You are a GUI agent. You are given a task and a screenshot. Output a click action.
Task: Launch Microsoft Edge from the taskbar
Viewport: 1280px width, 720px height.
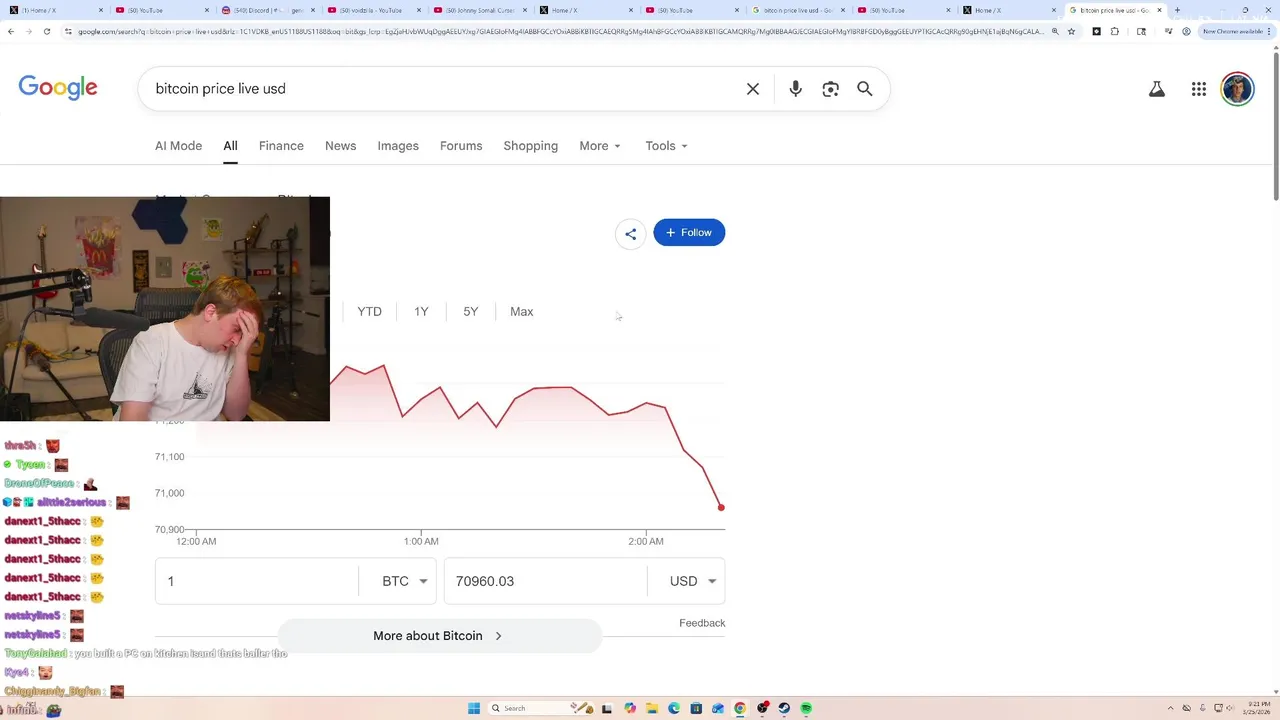pos(674,708)
